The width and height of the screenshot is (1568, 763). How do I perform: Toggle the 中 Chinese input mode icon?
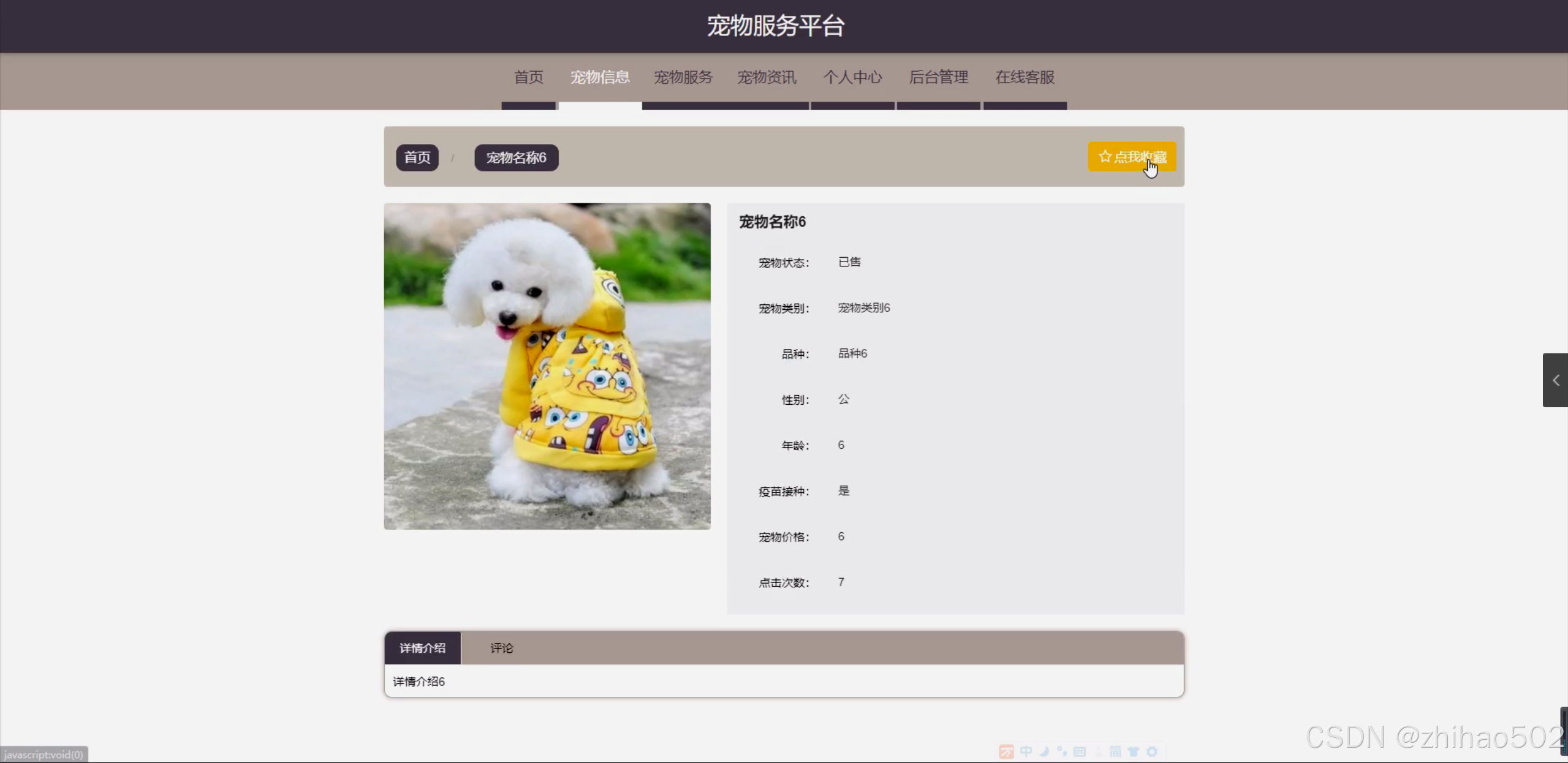(x=1026, y=751)
